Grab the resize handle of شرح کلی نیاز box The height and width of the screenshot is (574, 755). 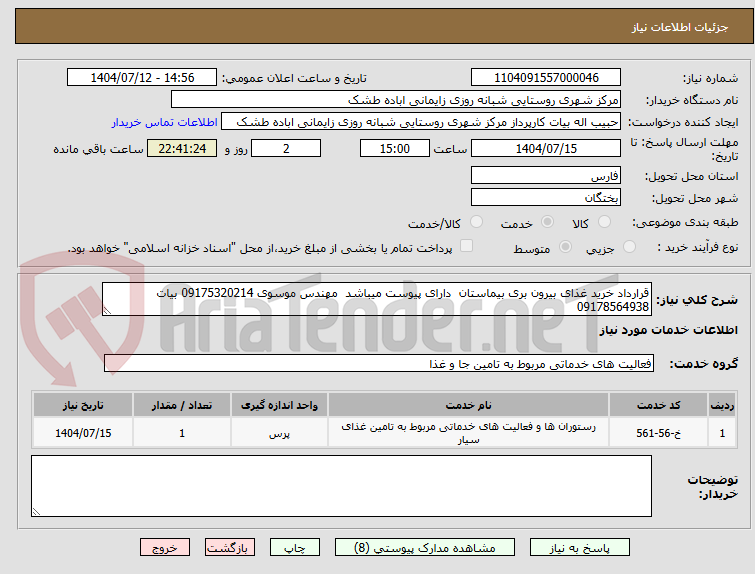click(x=107, y=311)
